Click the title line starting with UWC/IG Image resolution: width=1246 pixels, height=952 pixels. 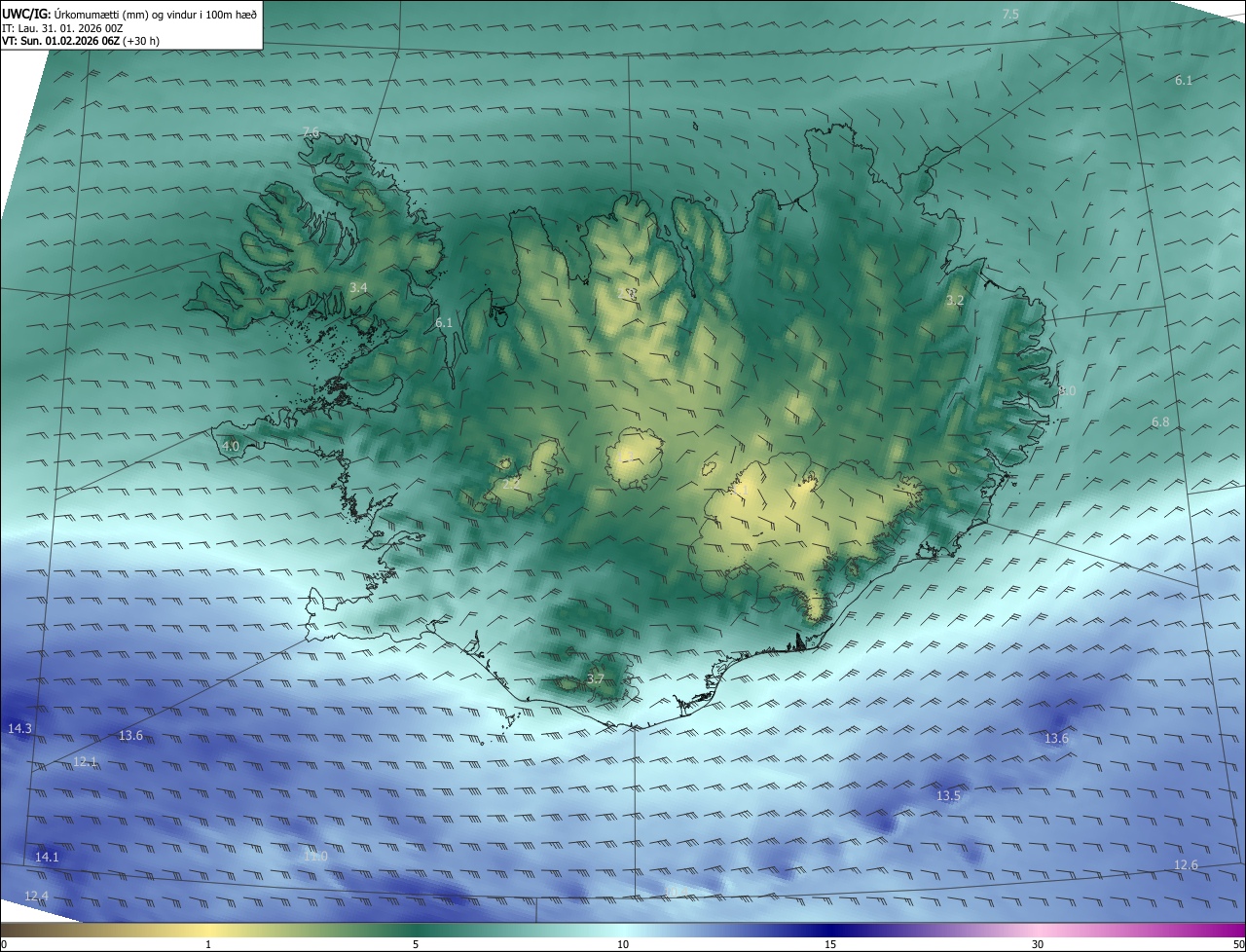pos(129,14)
